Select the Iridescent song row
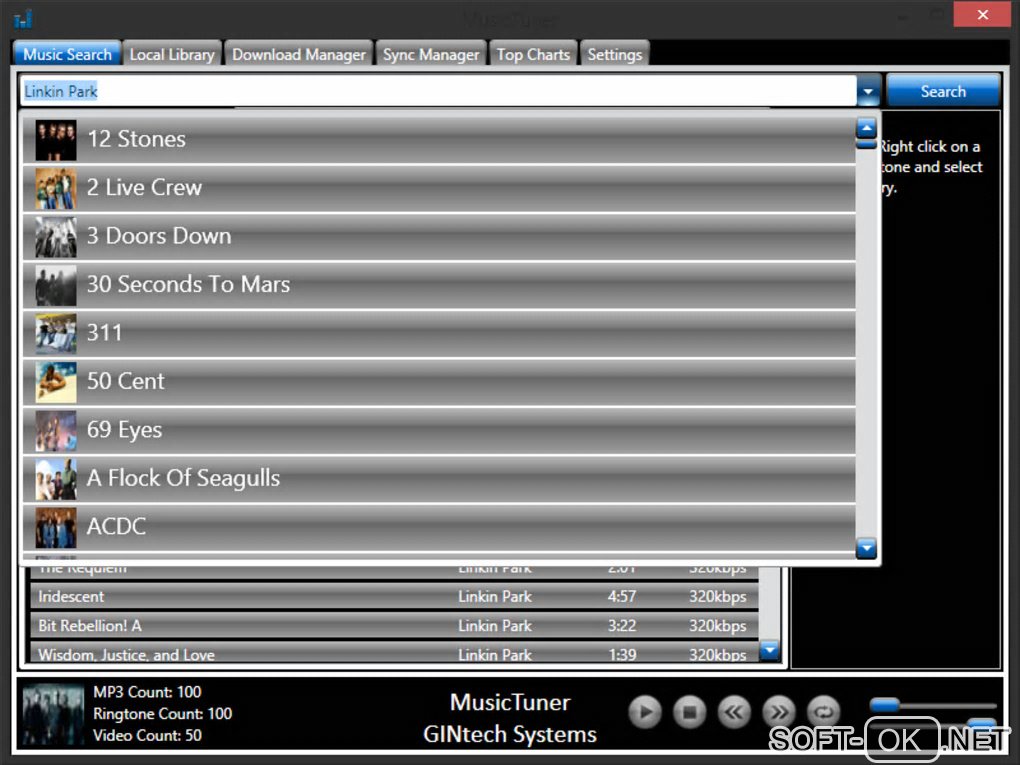This screenshot has height=765, width=1020. coord(394,597)
